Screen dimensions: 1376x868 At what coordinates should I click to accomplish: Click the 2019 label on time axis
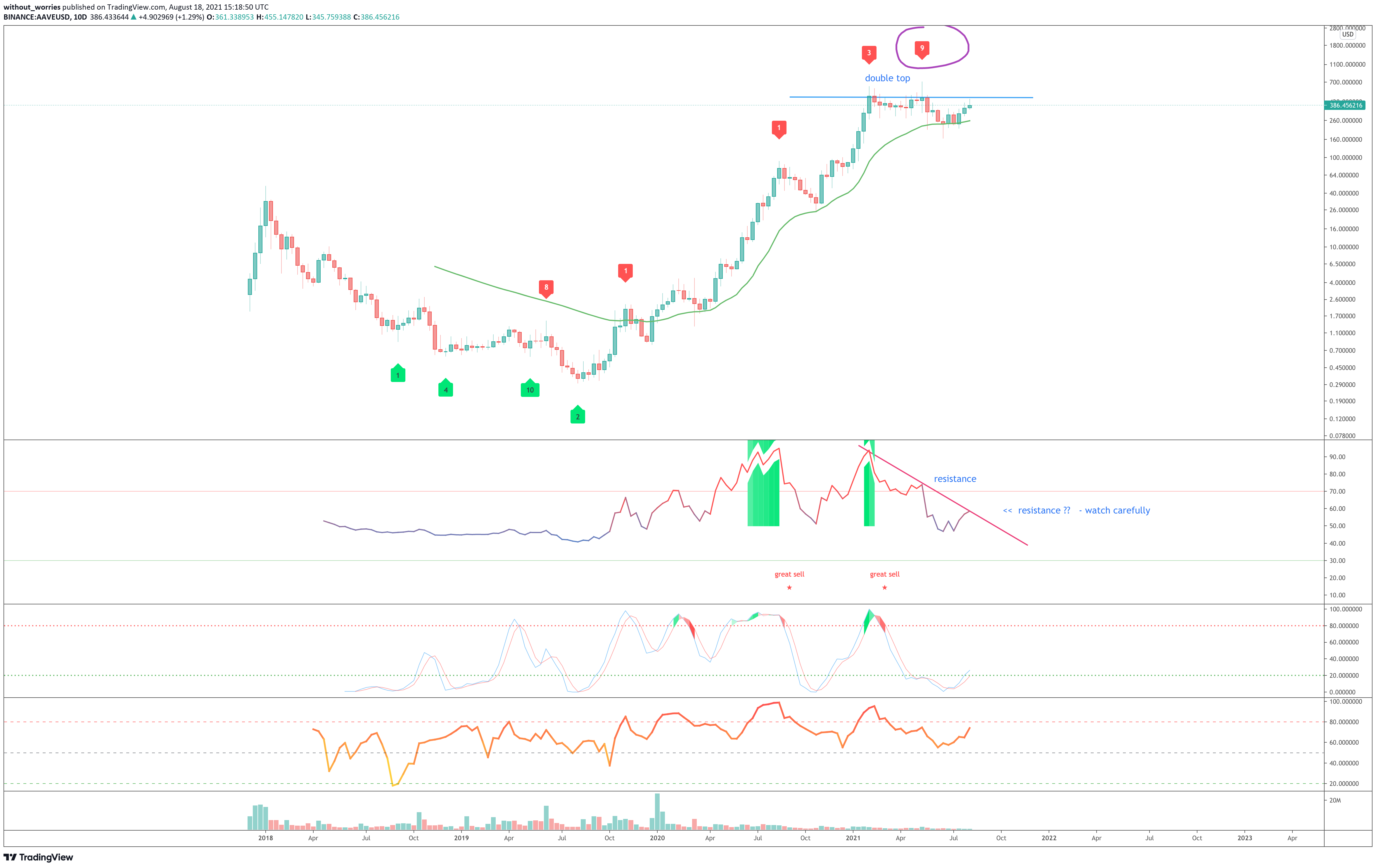coord(461,838)
